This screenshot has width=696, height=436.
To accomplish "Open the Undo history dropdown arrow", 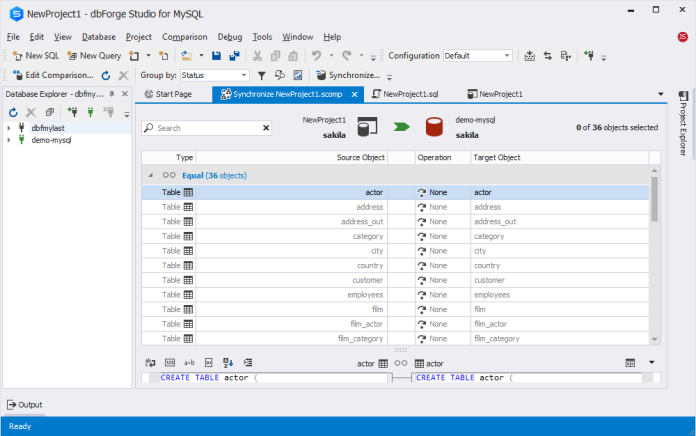I will (332, 56).
